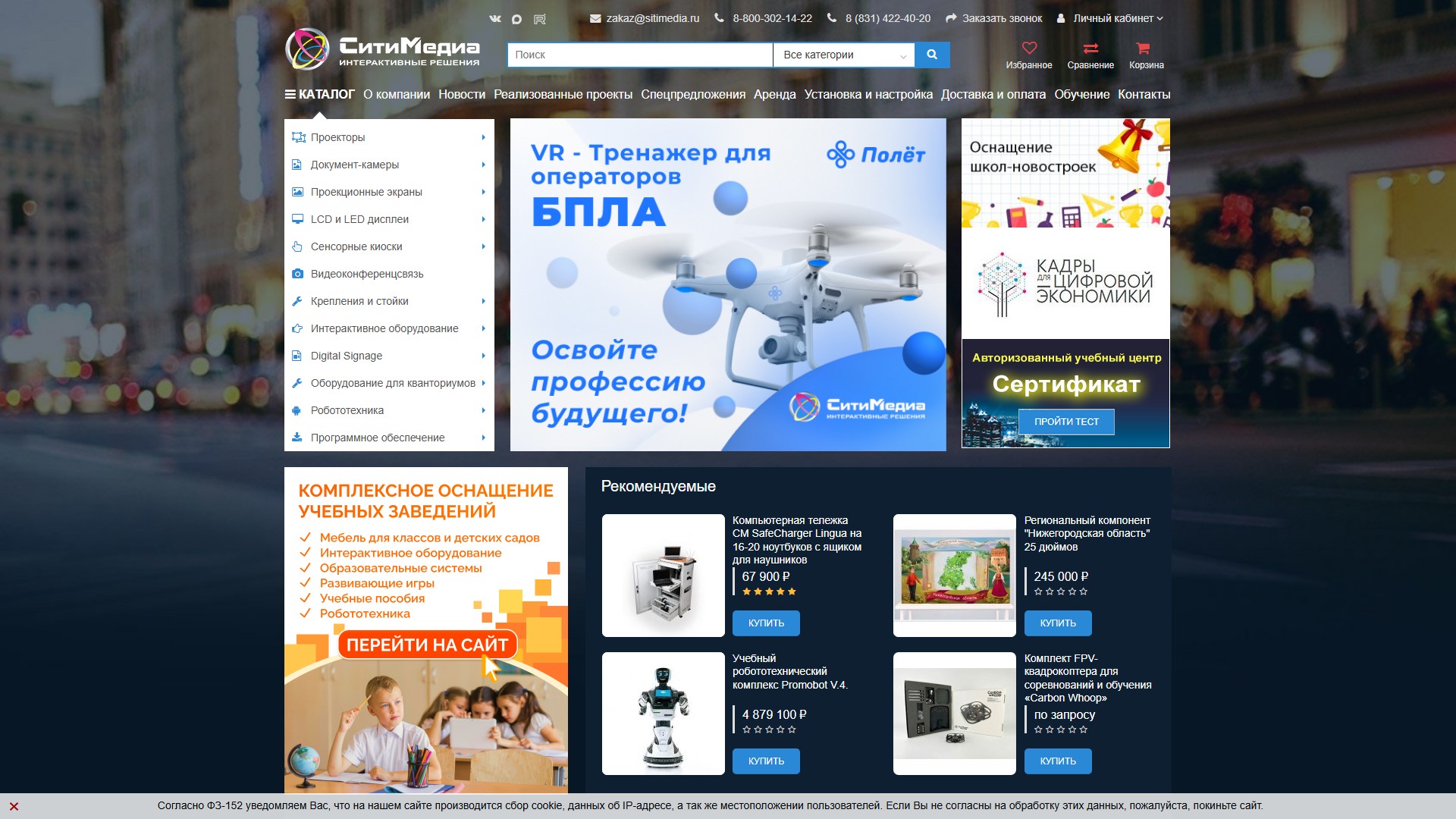Expand the Документ-камеры submenu arrow
Screen dimensions: 1456x819
coord(483,165)
